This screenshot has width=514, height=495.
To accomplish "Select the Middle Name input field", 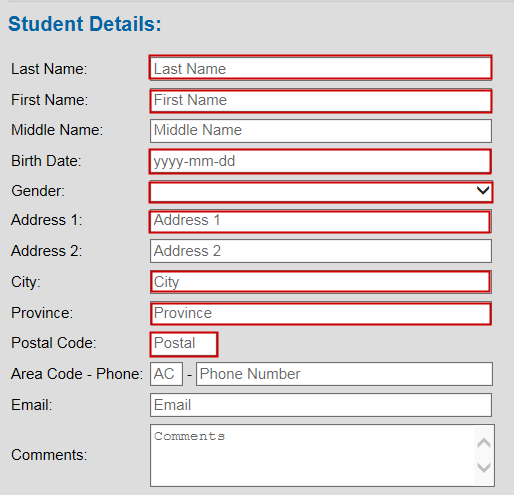I will click(x=320, y=131).
